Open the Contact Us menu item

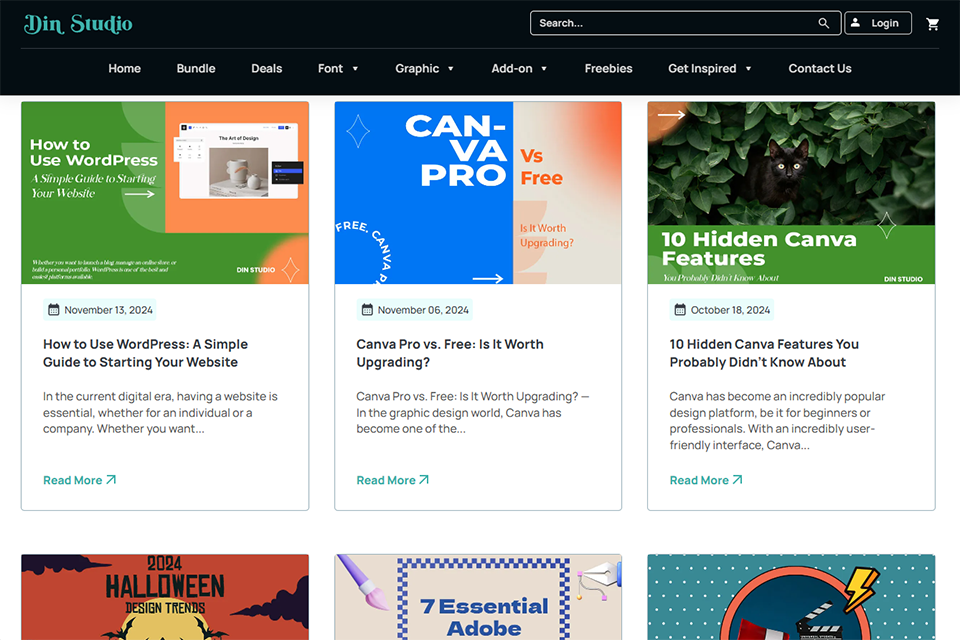[820, 69]
